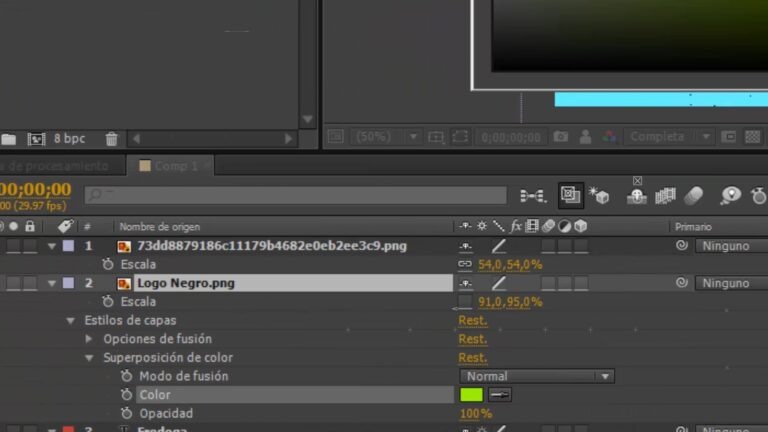Screen dimensions: 768x432
Task: Toggle the stopwatch for the Color property
Action: pyautogui.click(x=126, y=395)
